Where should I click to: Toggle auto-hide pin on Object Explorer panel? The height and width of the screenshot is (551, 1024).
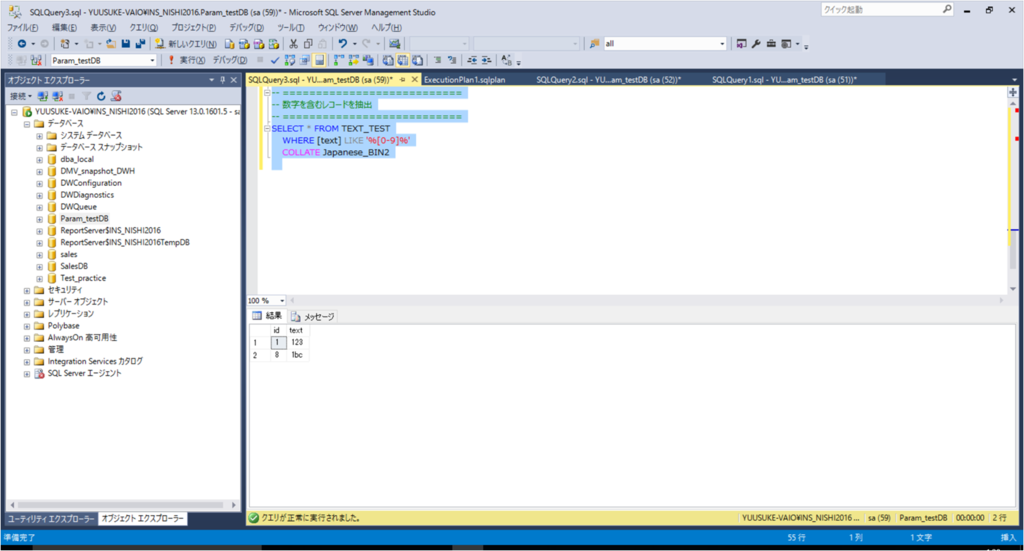click(223, 80)
